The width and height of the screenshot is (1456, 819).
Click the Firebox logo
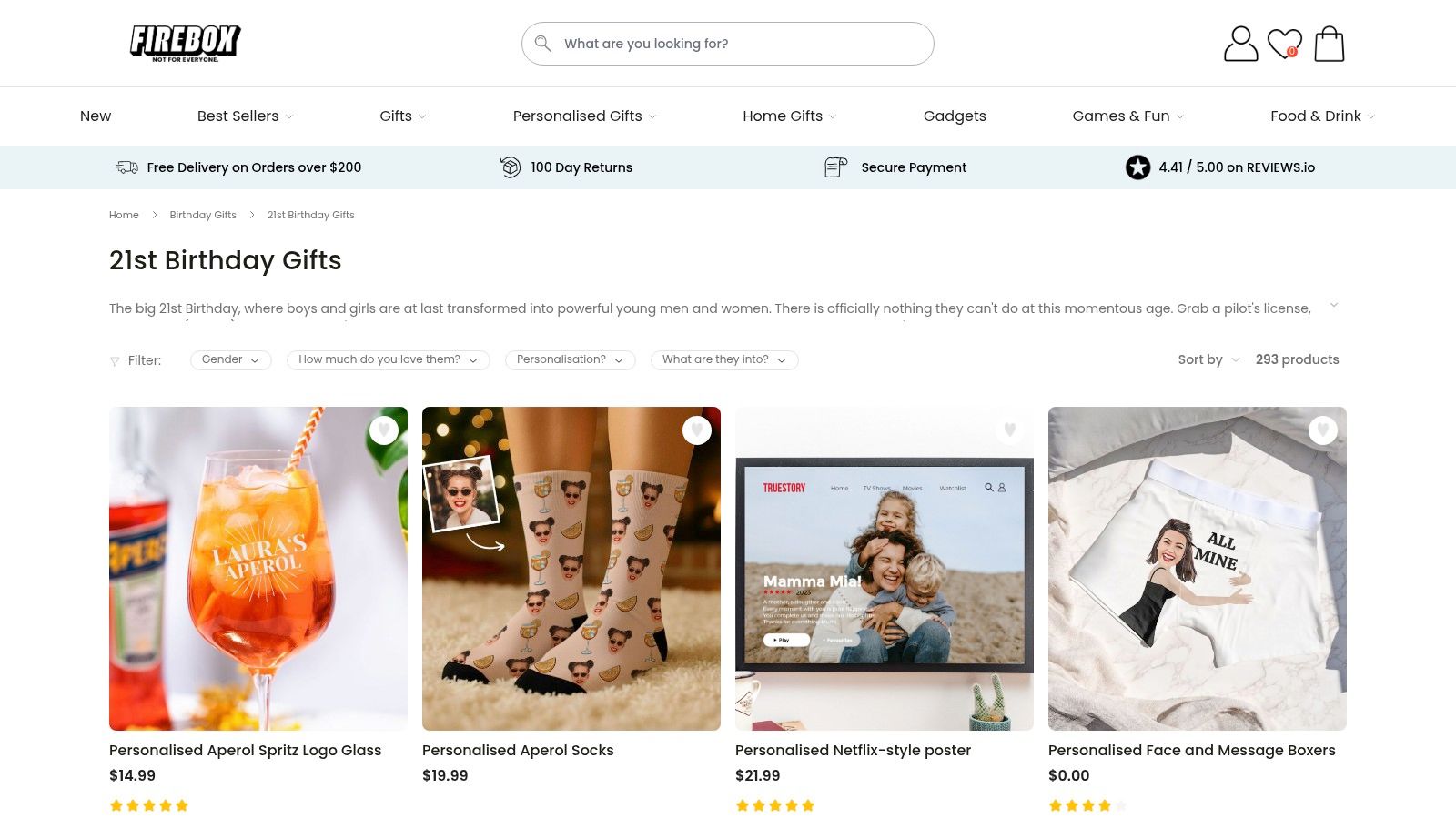(x=185, y=43)
